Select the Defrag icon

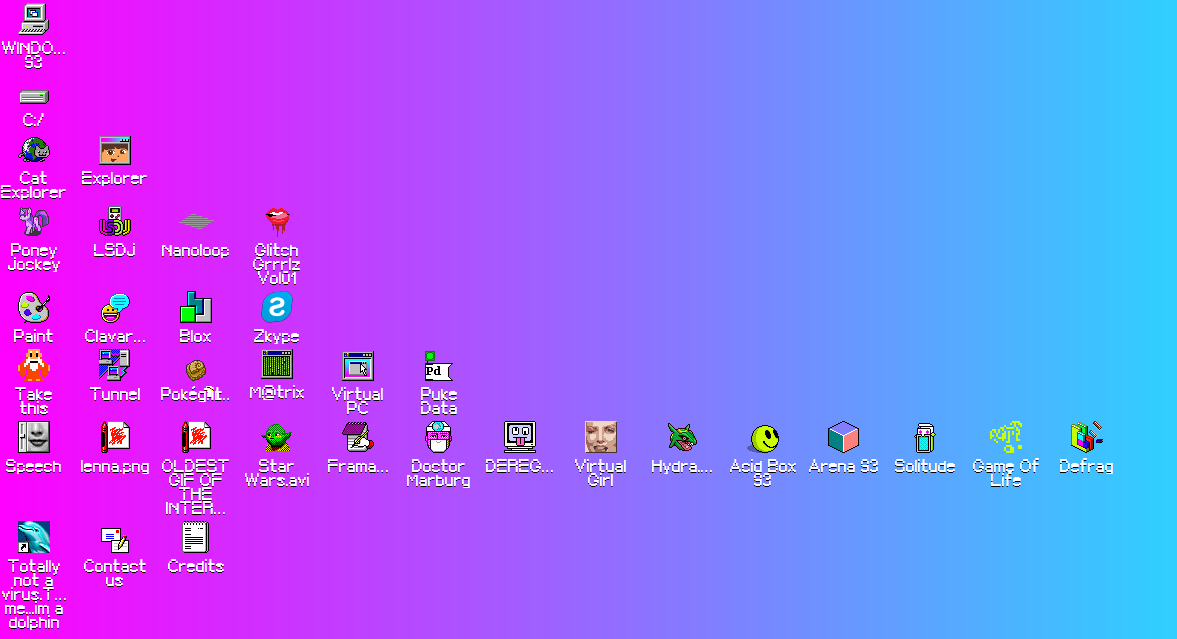pyautogui.click(x=1086, y=438)
